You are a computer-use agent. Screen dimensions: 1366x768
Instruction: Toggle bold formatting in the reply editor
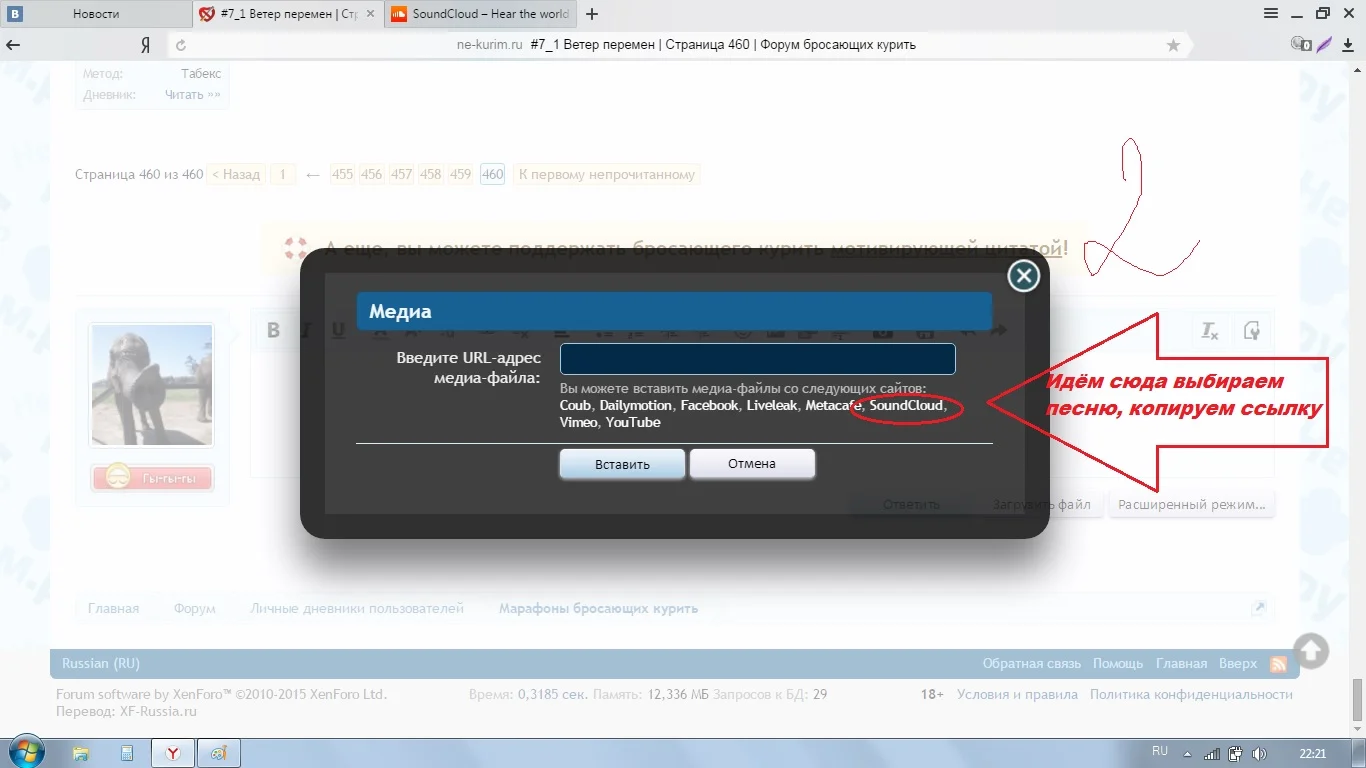tap(274, 331)
